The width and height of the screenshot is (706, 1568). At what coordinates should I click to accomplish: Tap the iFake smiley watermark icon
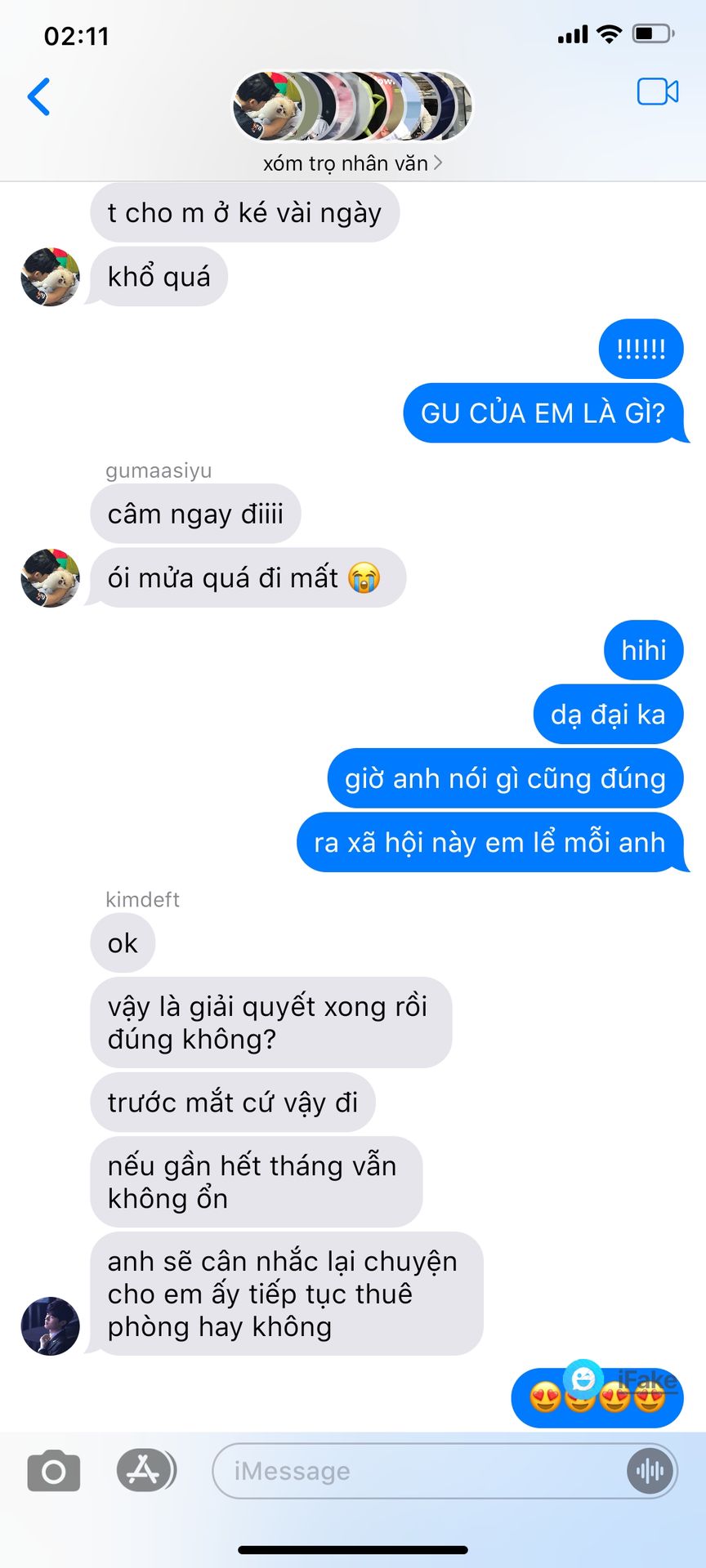[x=583, y=1379]
